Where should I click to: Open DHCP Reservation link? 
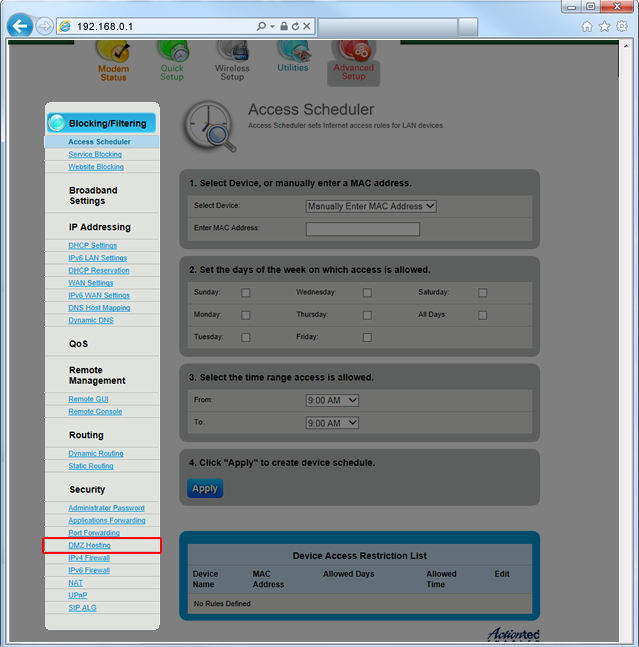pos(99,270)
